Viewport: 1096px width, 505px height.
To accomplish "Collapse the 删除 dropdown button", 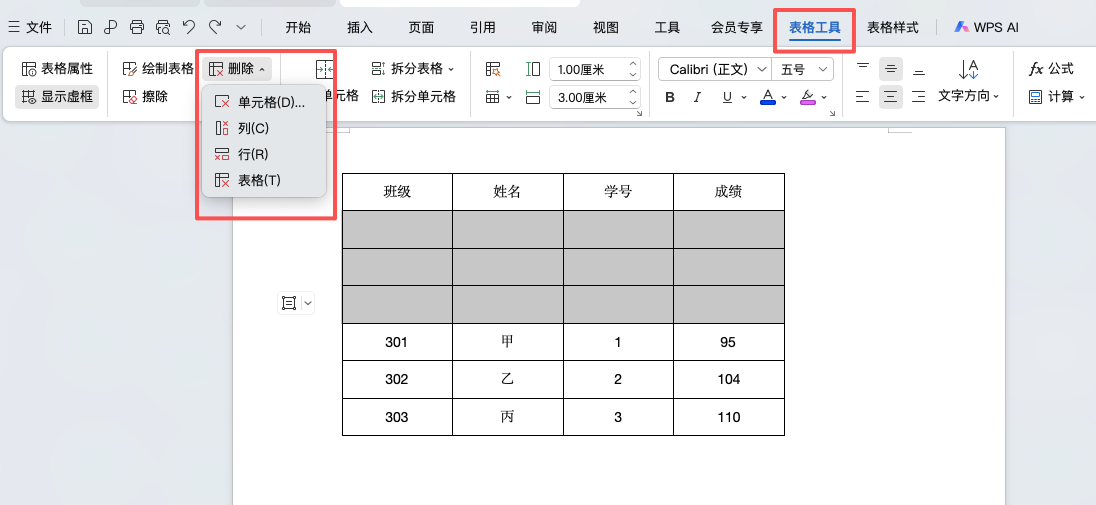I will tap(238, 69).
